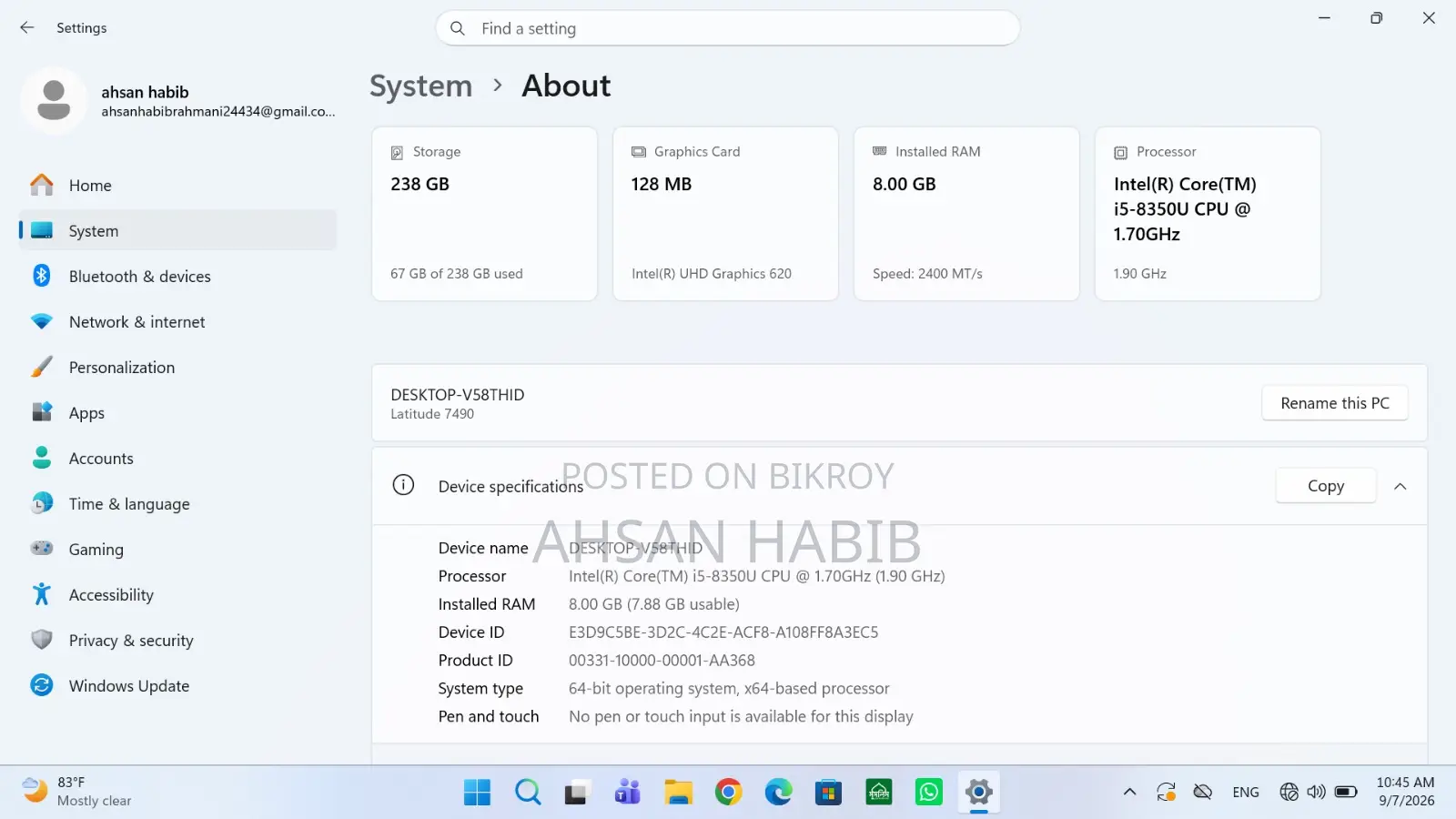
Task: Open the Storage card
Action: pyautogui.click(x=484, y=214)
